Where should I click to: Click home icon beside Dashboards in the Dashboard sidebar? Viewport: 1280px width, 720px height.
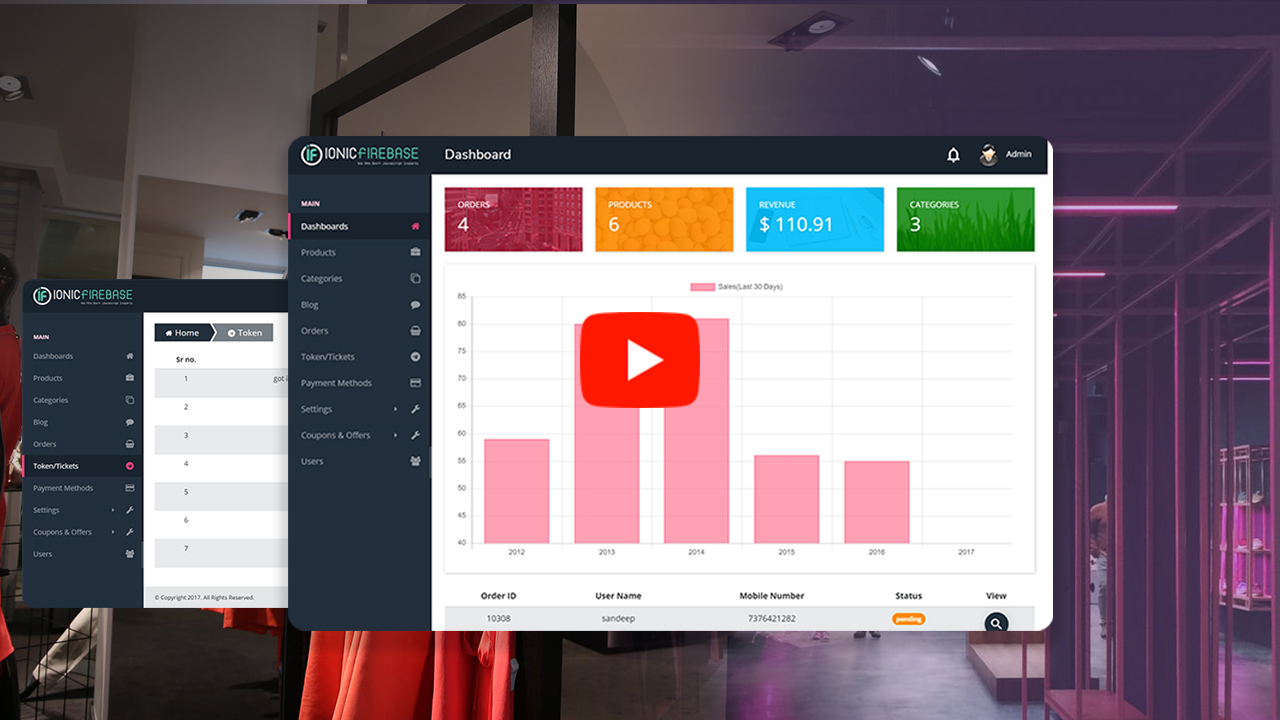tap(415, 226)
